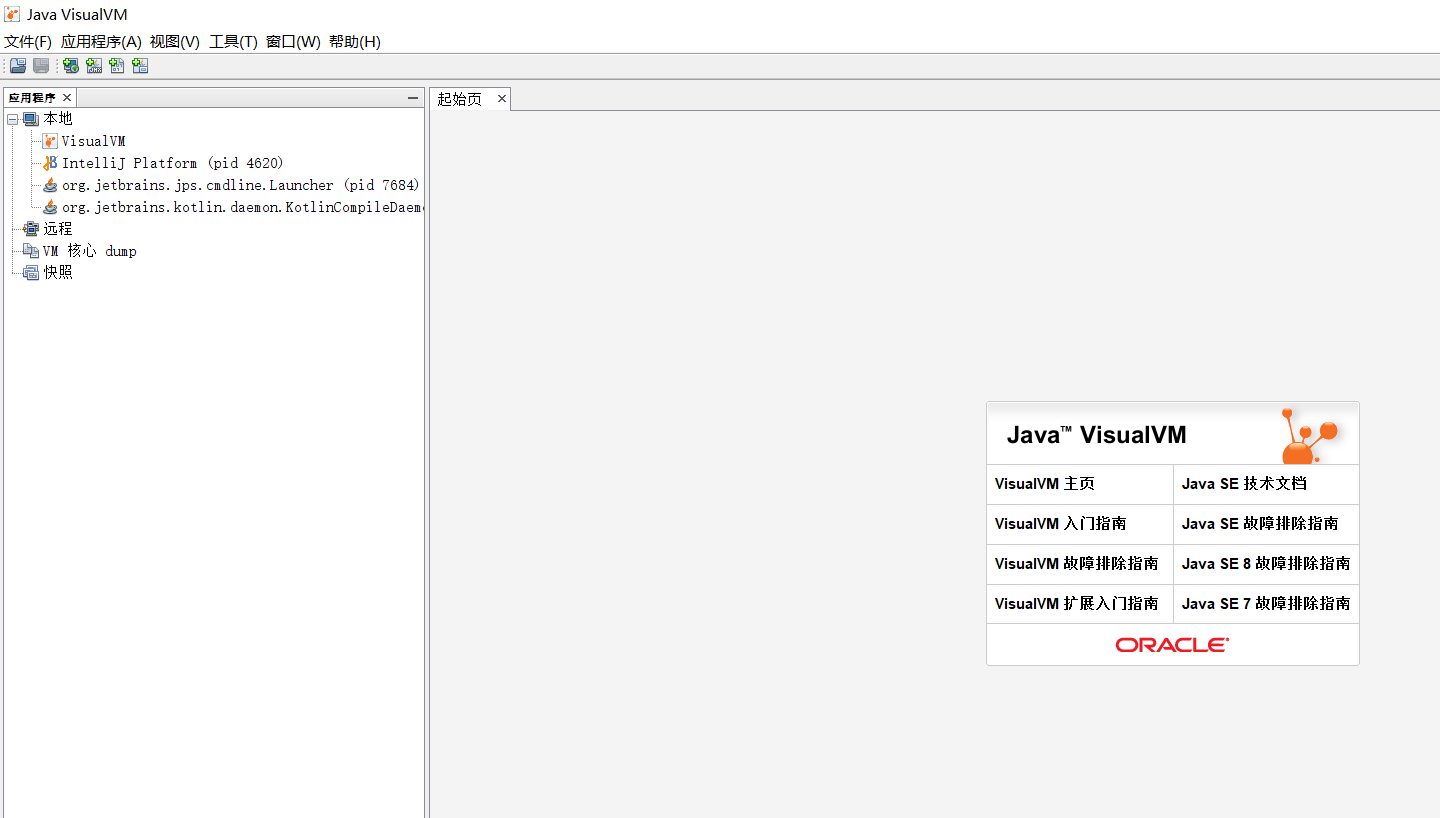Open the VisualVM 主页 link
The image size is (1440, 818).
[1045, 484]
